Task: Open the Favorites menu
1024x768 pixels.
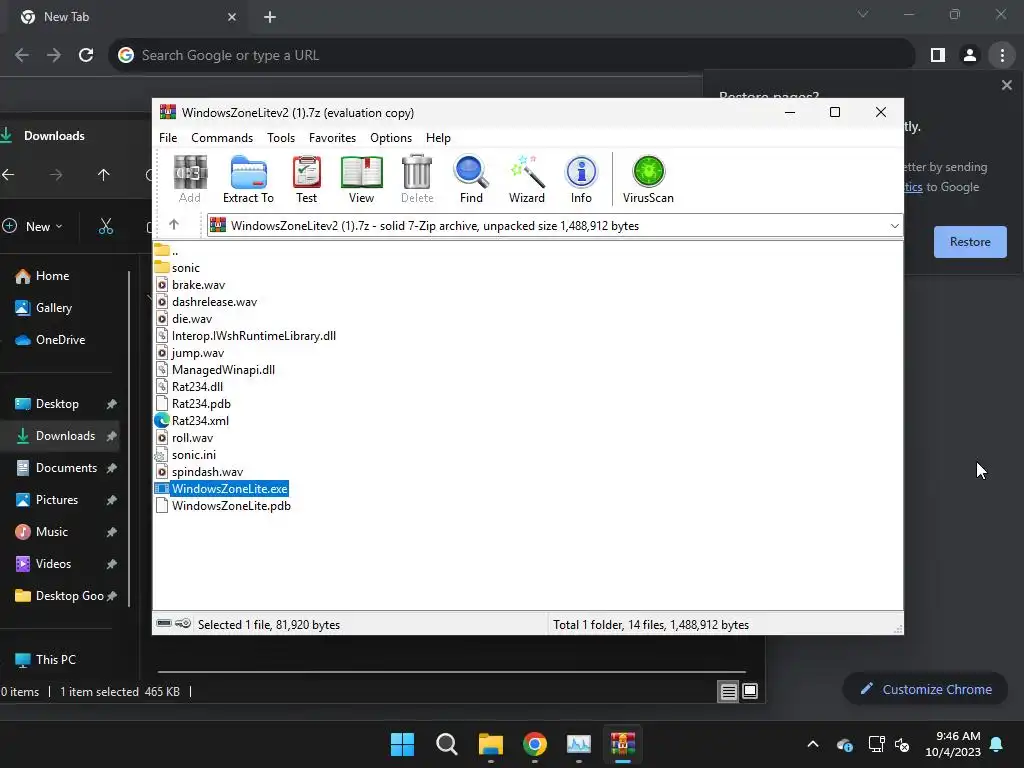Action: pyautogui.click(x=332, y=138)
